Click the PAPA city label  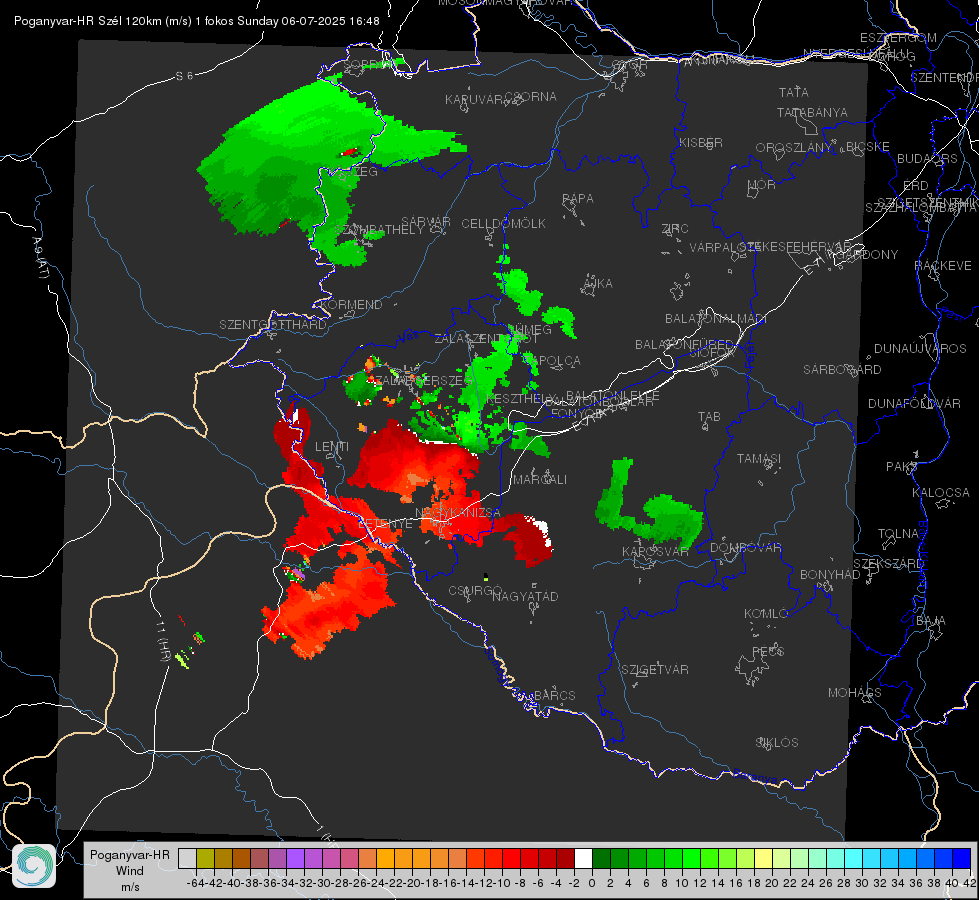(x=578, y=198)
